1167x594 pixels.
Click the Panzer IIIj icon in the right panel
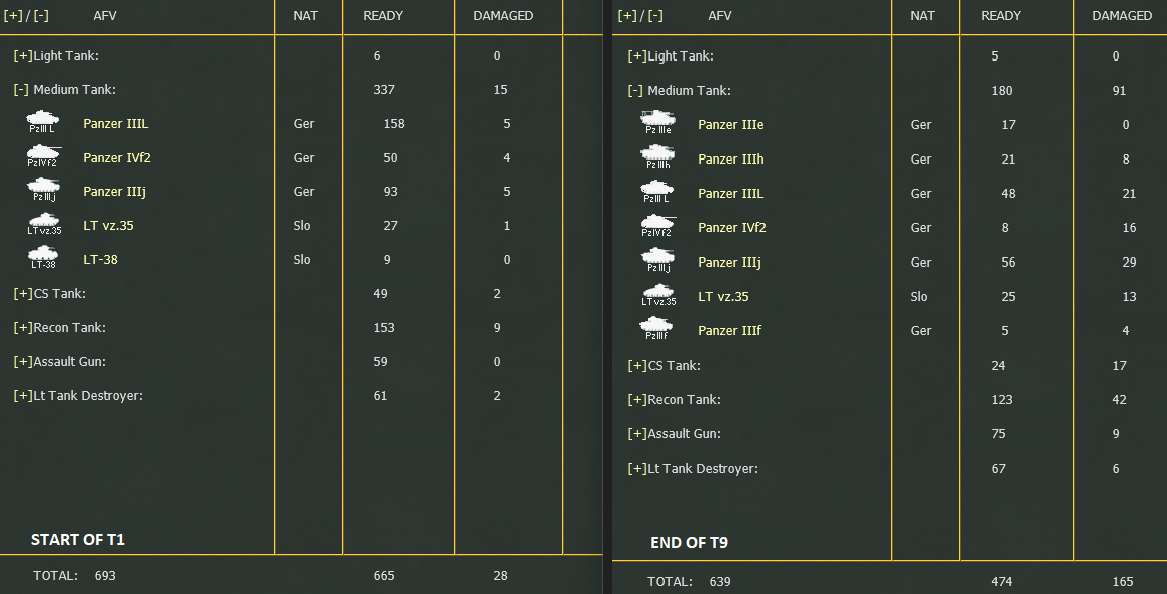pos(659,261)
